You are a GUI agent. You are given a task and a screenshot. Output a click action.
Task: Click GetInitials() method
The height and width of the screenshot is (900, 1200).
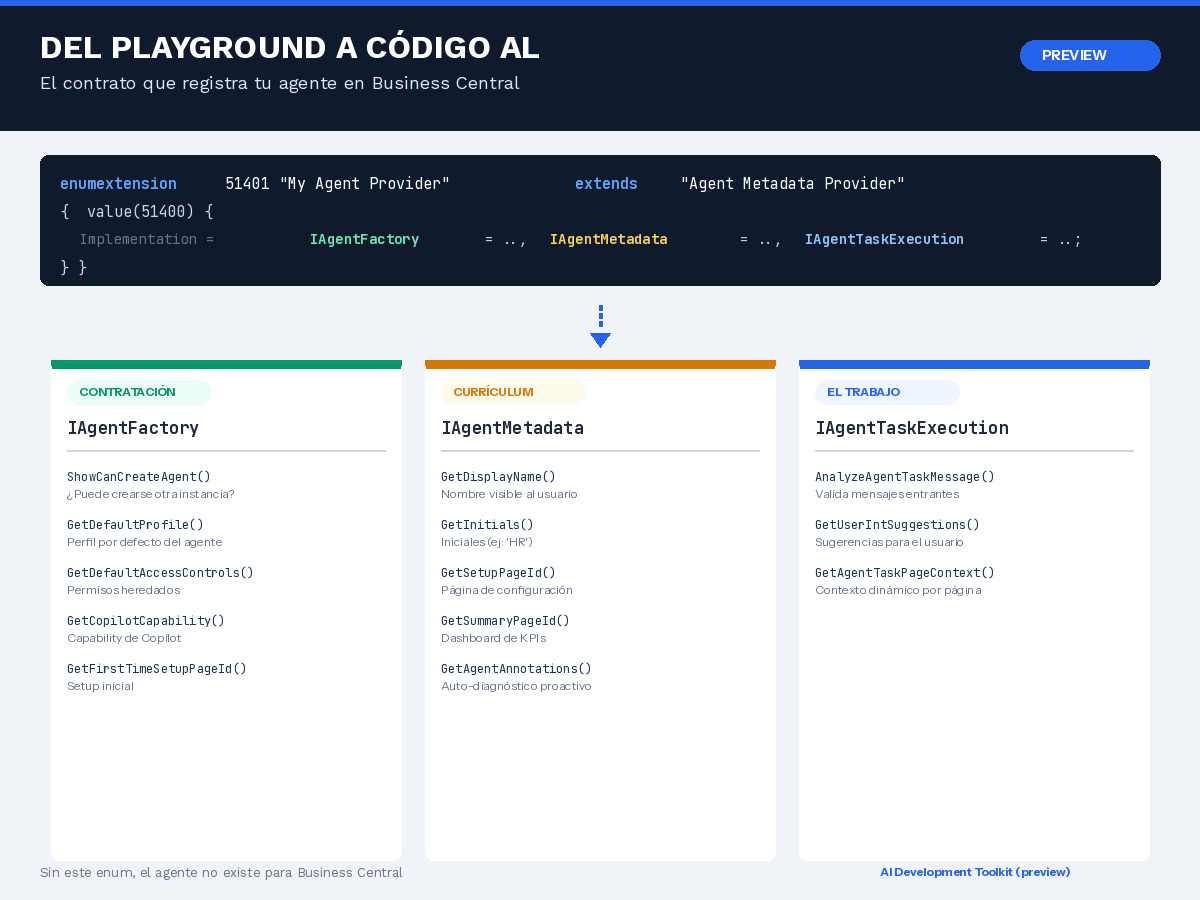point(487,525)
